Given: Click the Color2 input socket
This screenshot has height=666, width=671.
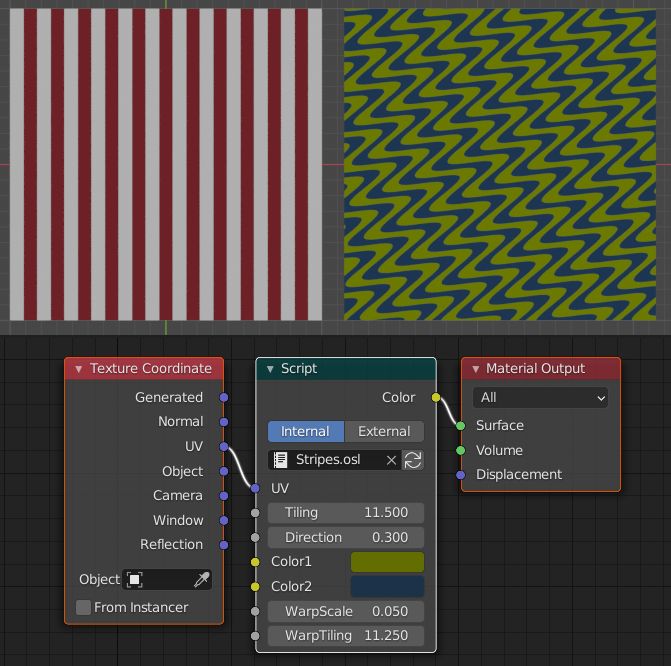Looking at the screenshot, I should coord(255,586).
